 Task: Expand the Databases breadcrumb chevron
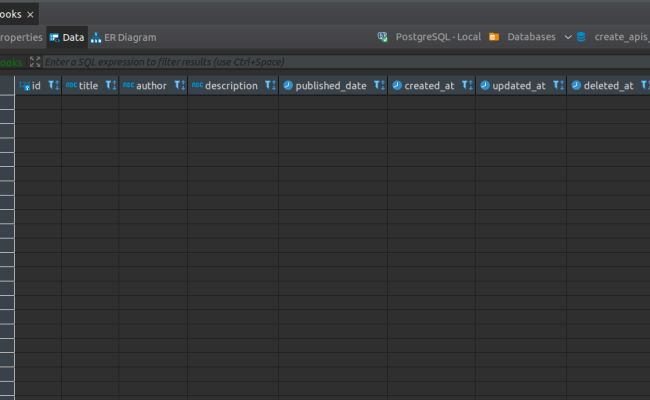[568, 37]
